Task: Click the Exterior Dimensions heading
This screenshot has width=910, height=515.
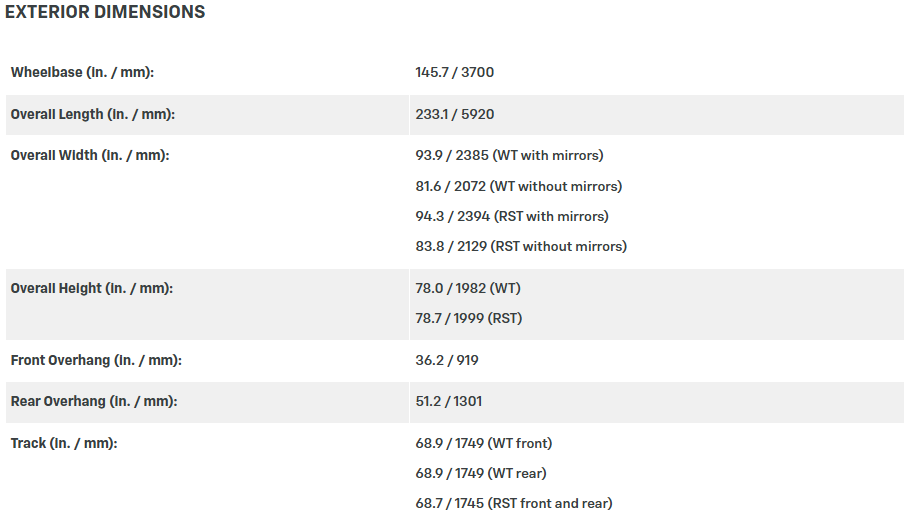Action: (x=105, y=13)
